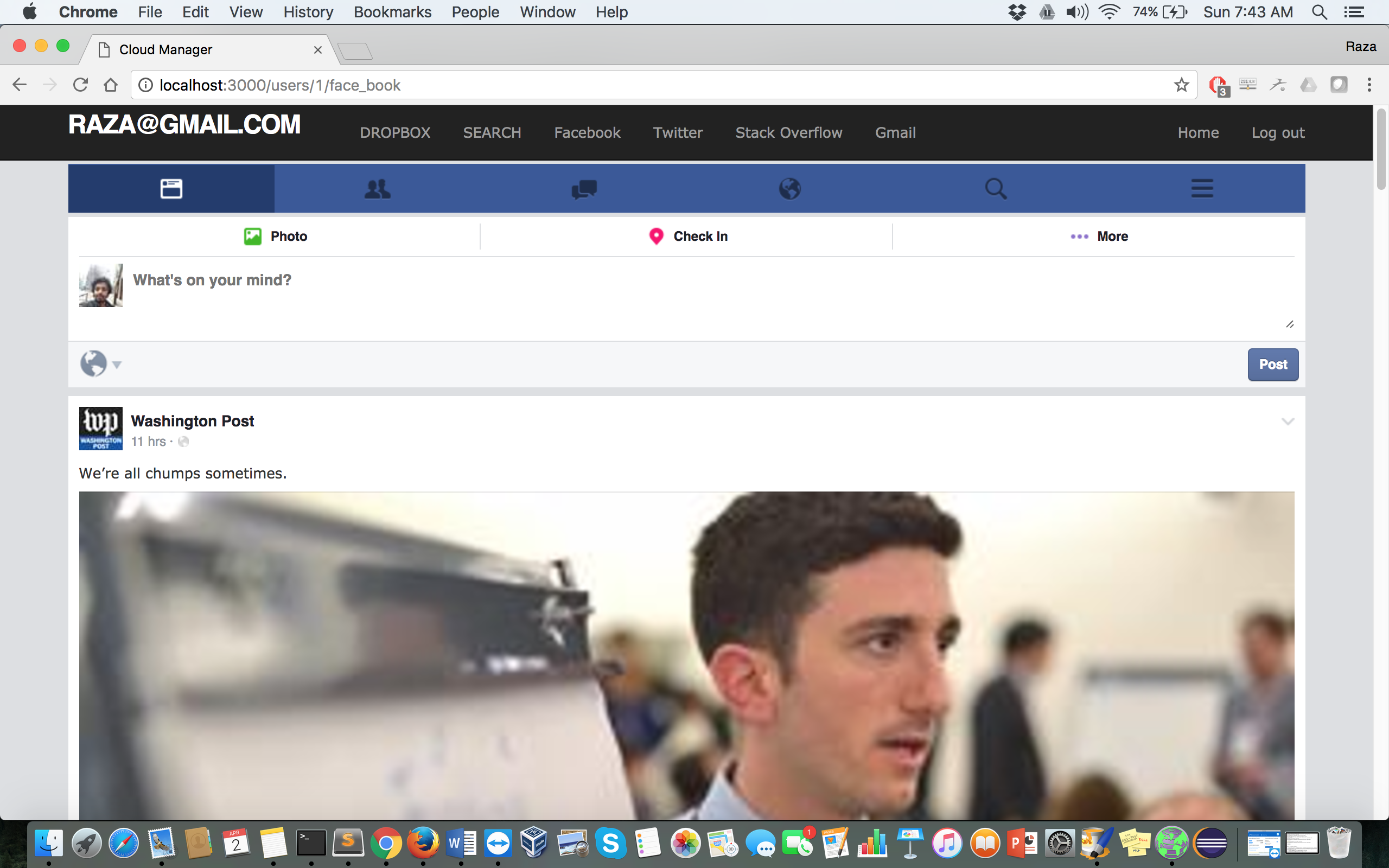Reload the page with refresh icon

pos(80,85)
